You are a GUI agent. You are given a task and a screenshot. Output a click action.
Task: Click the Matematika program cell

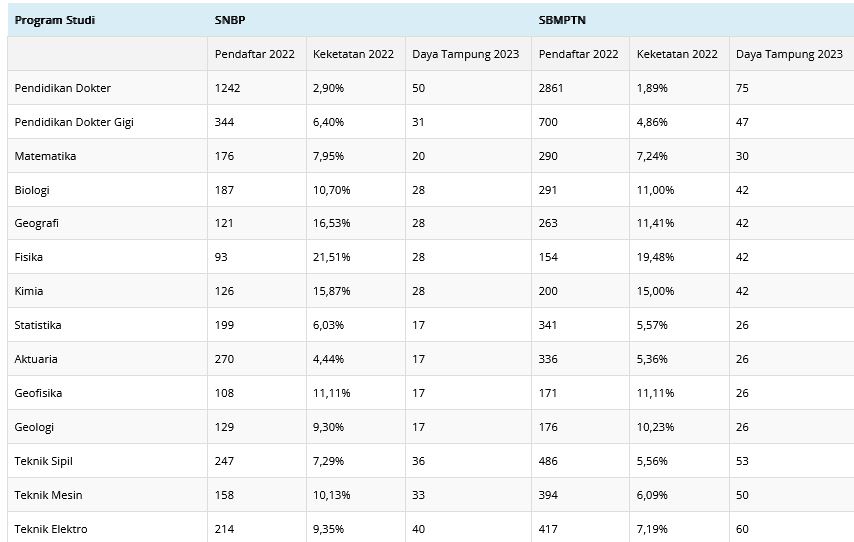pyautogui.click(x=107, y=156)
